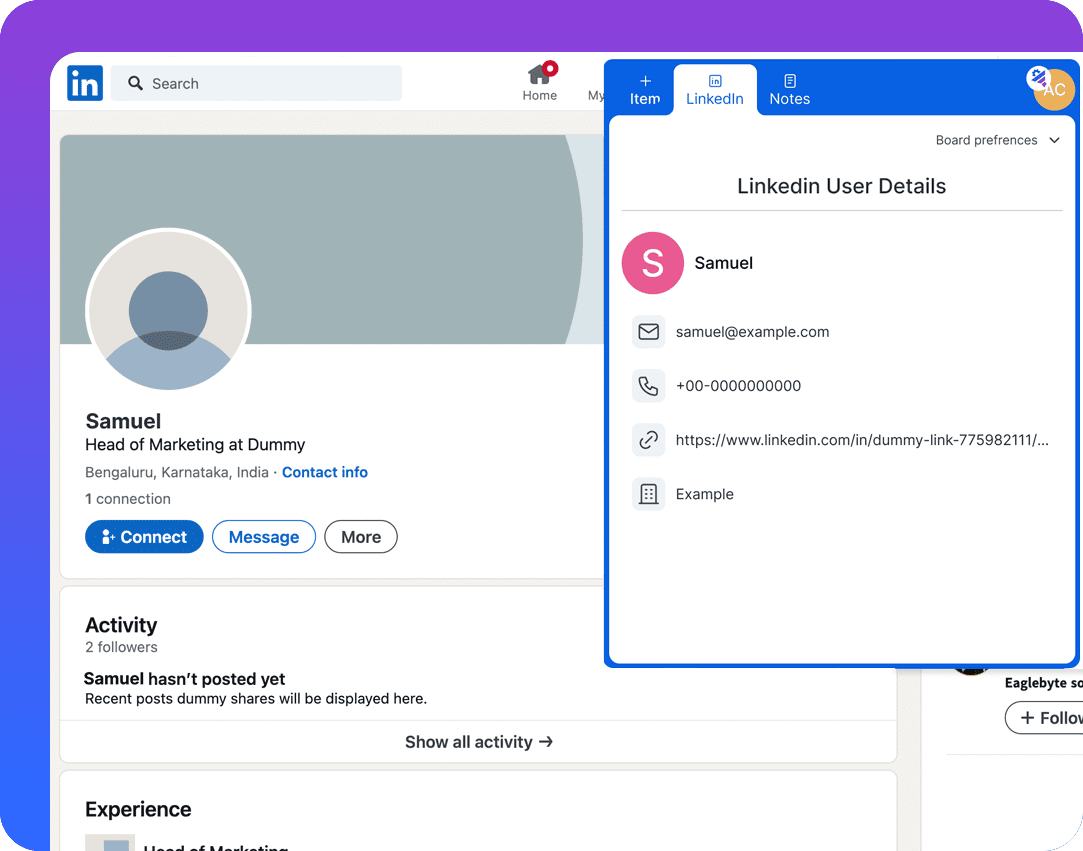Switch to the Item tab

pos(644,90)
